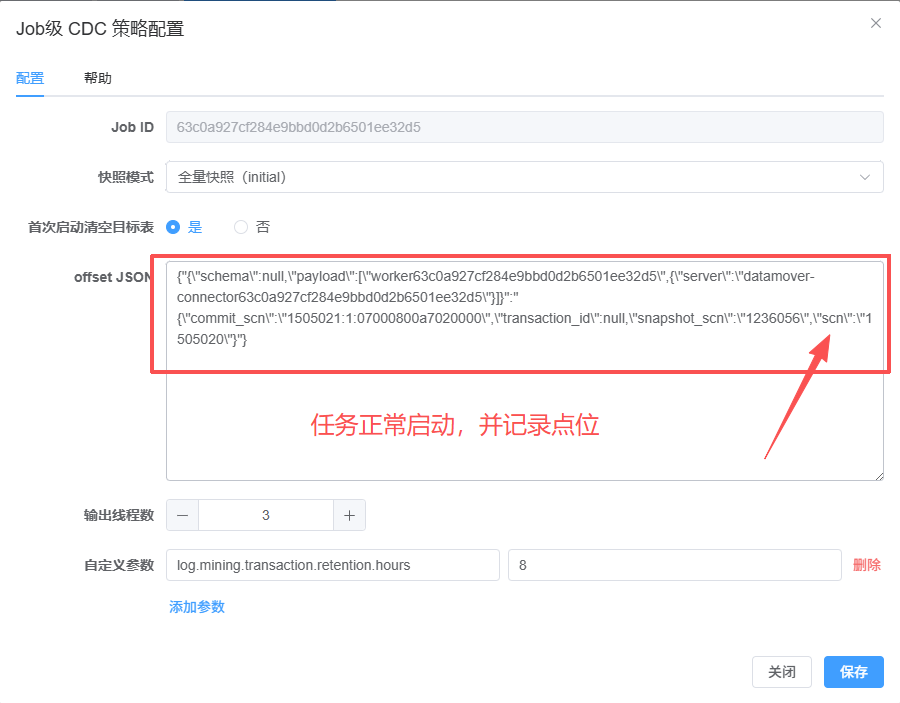Viewport: 900px width, 703px height.
Task: Click the disabled Job ID field
Action: click(525, 127)
